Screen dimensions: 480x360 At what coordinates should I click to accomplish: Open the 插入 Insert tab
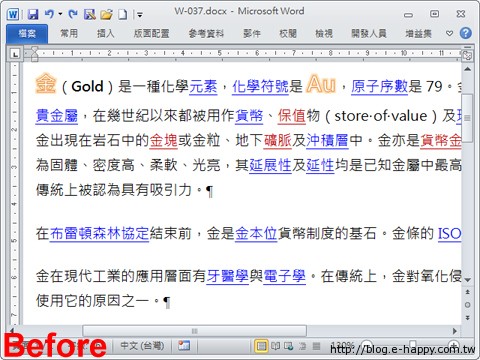pos(105,33)
